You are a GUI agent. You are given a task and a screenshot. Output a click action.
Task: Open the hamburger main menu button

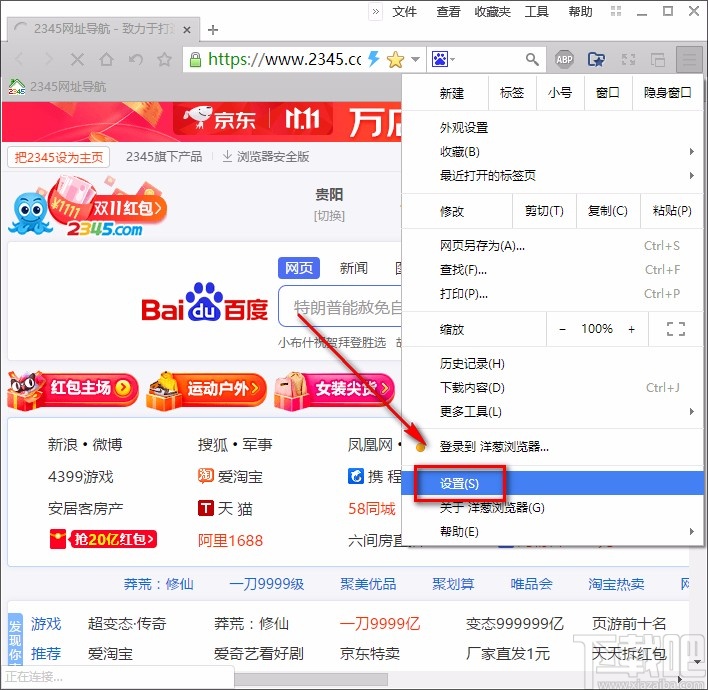[689, 59]
